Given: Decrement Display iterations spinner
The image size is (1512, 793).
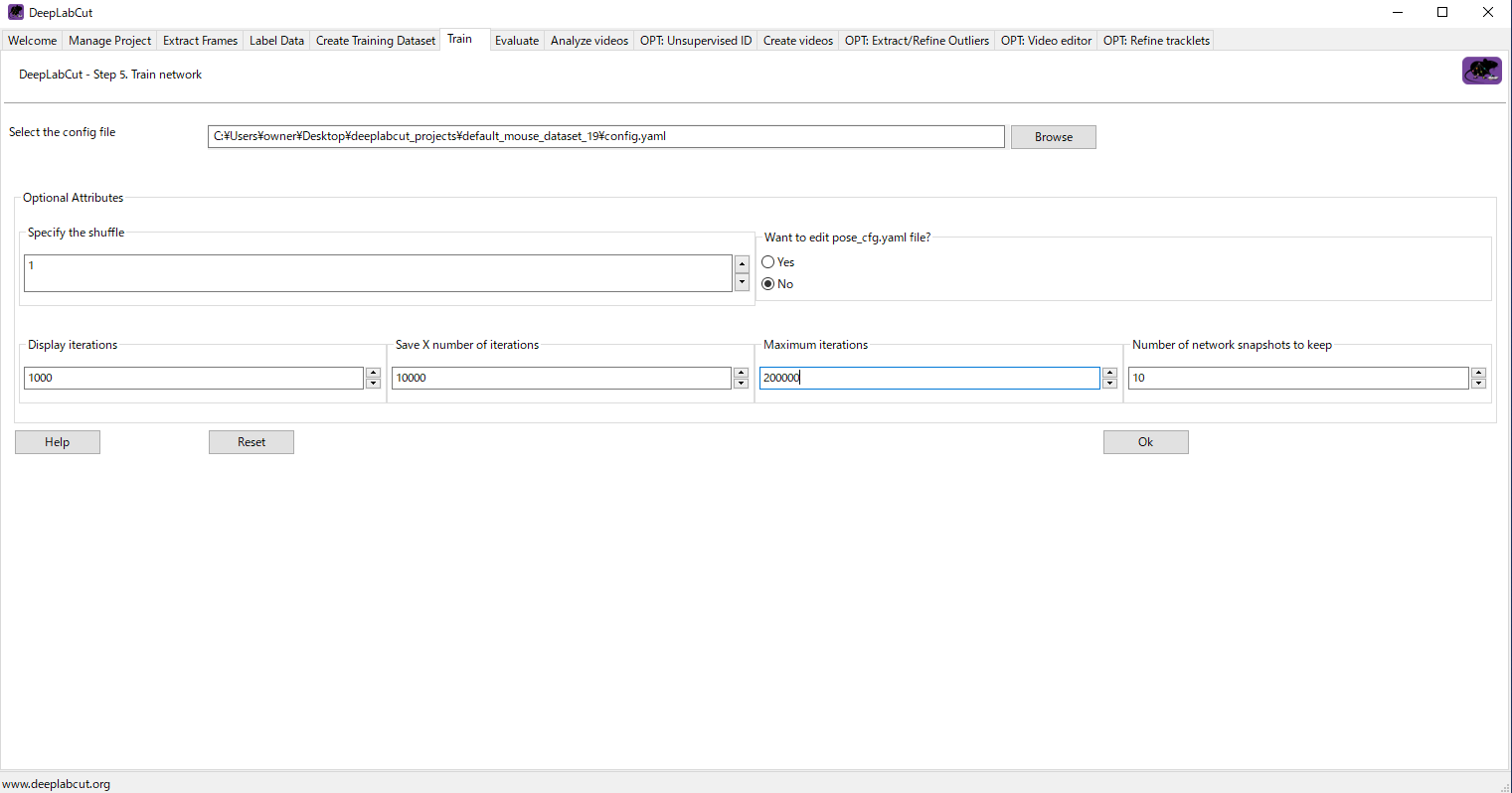Looking at the screenshot, I should coord(374,383).
